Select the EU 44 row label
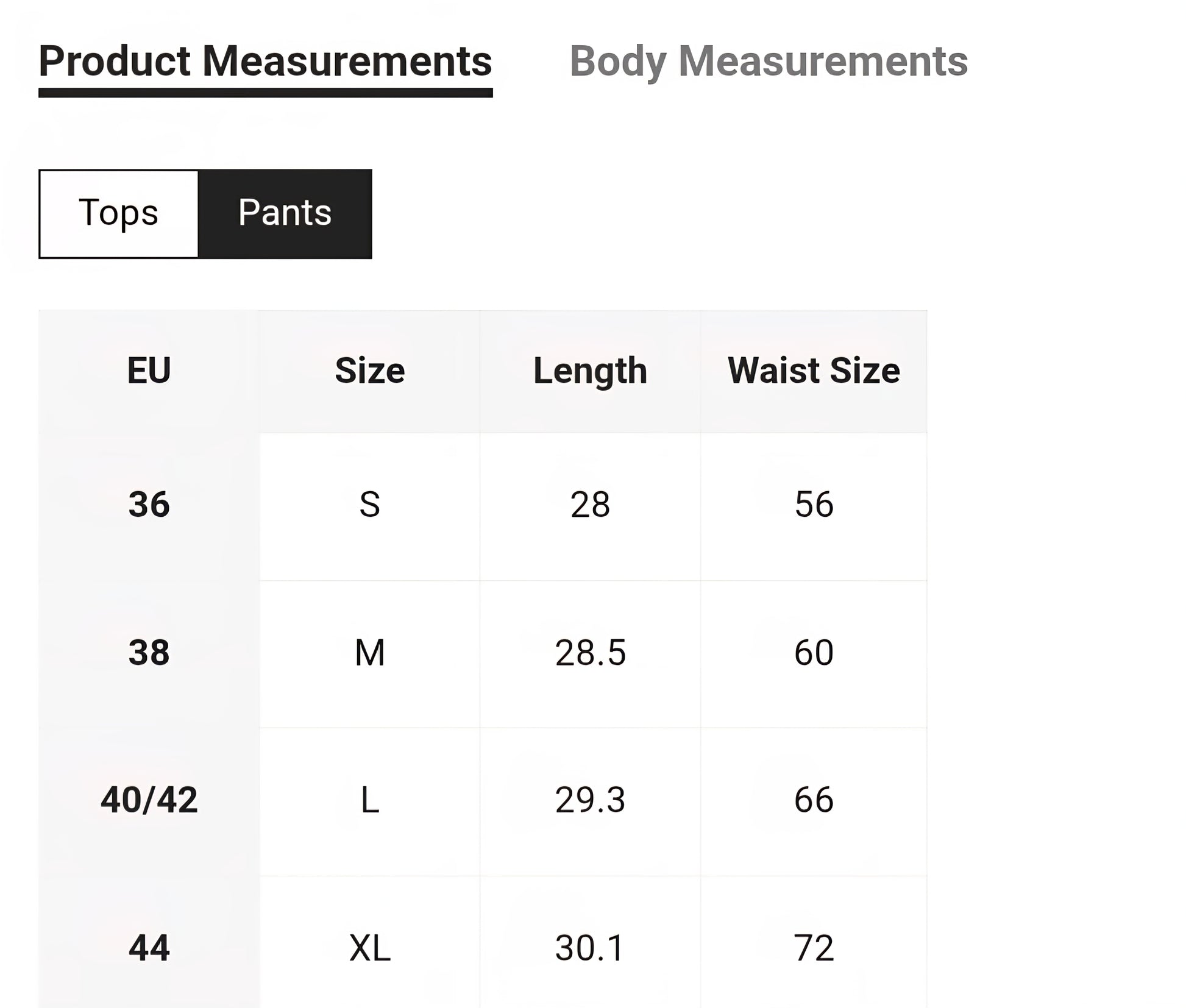 149,948
